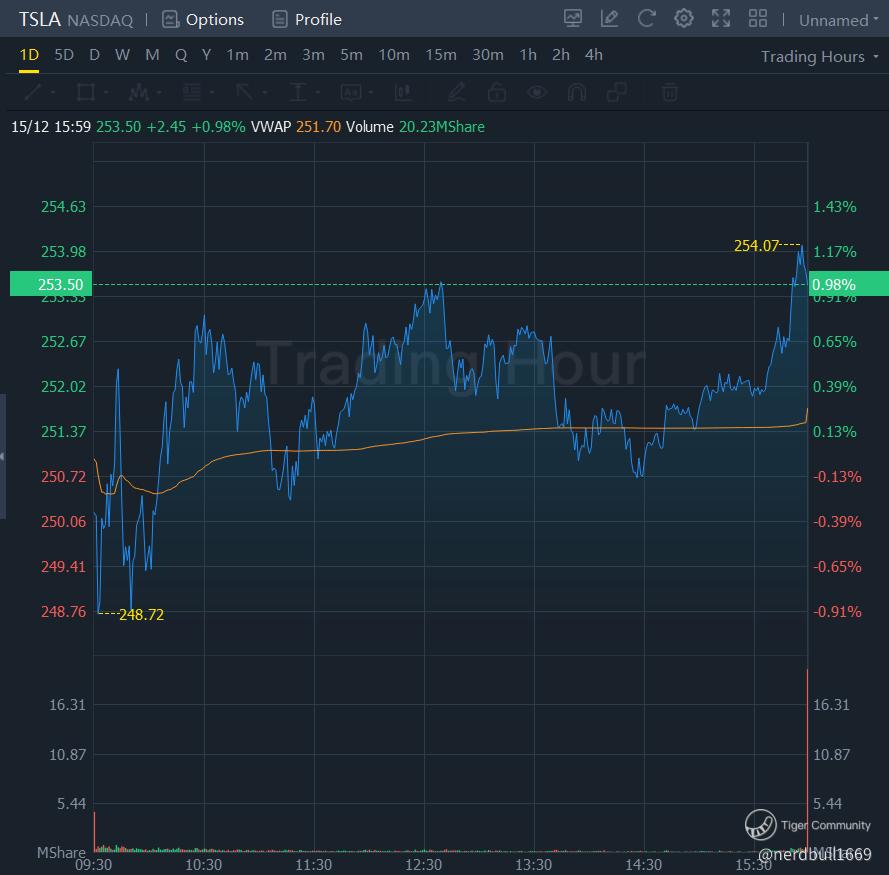Open the Unnamed layout dropdown

[x=840, y=20]
